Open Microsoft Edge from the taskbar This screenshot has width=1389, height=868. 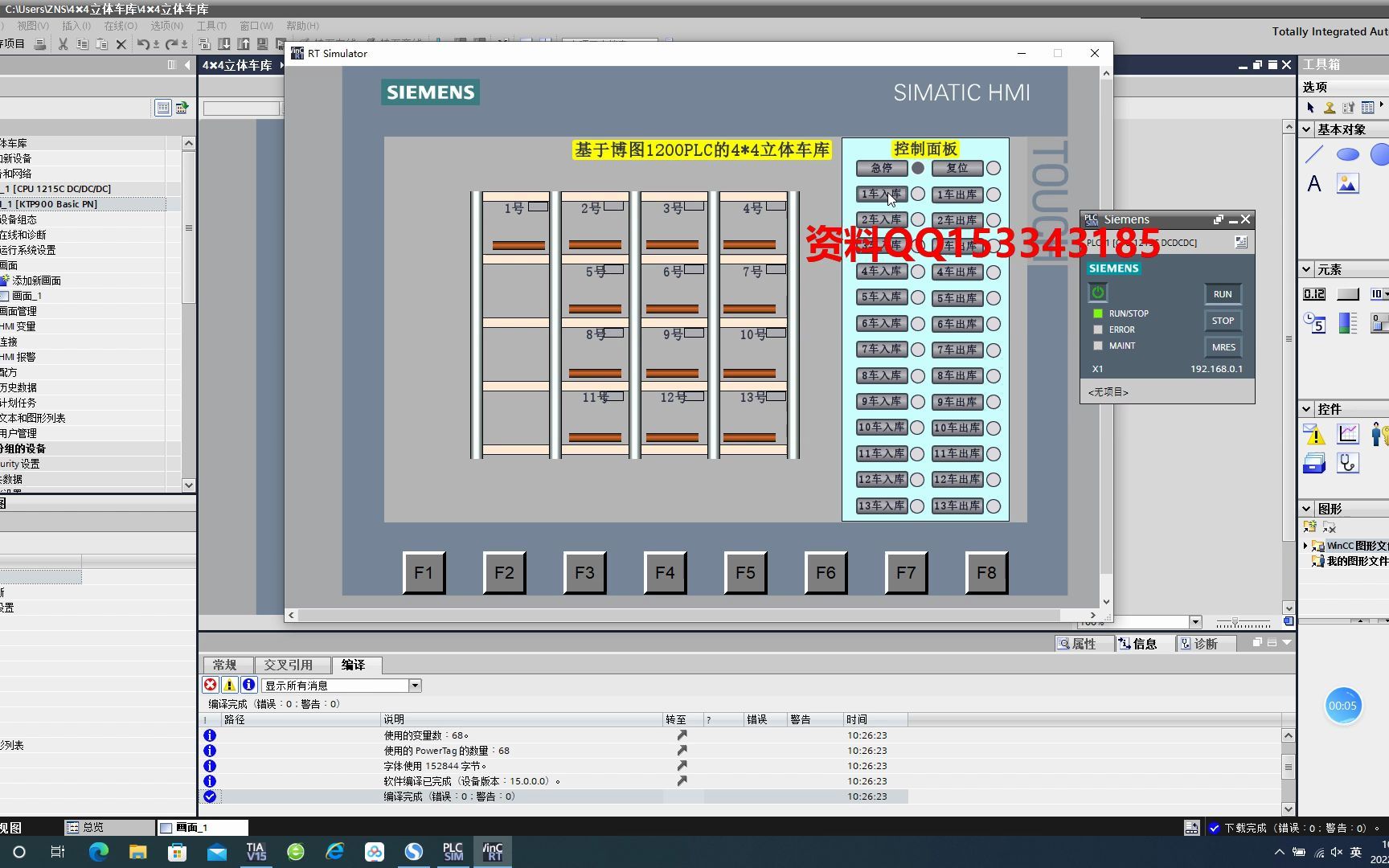[98, 852]
